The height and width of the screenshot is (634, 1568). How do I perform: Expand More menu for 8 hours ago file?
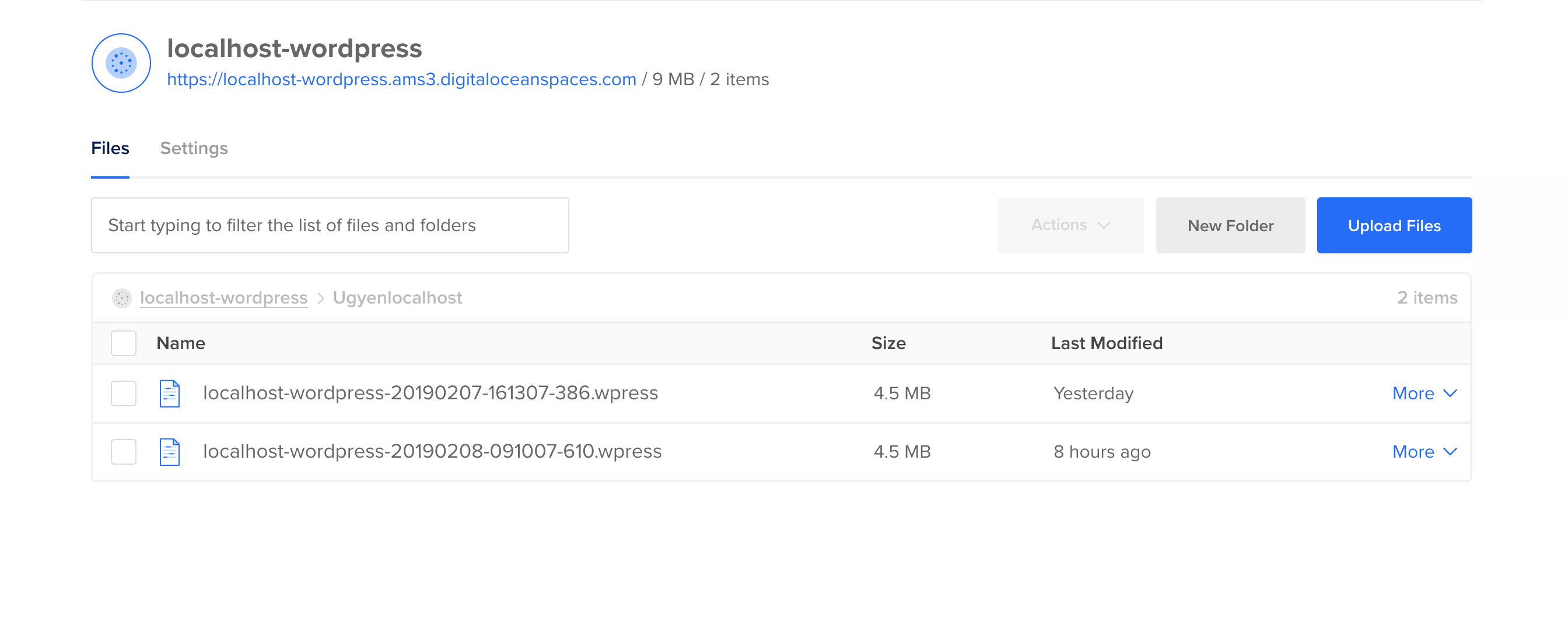pos(1413,452)
